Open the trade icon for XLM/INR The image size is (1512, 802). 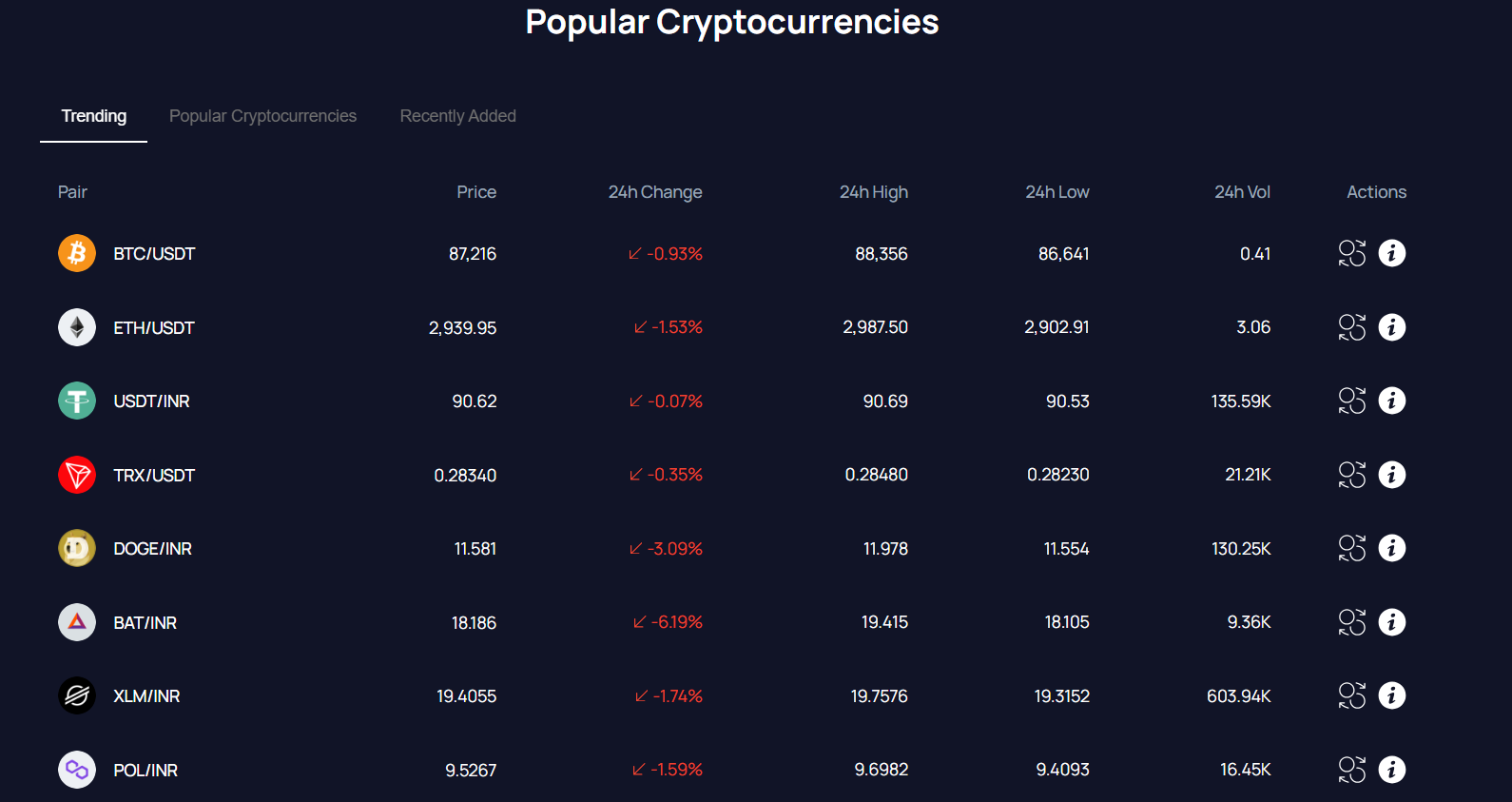tap(1351, 695)
